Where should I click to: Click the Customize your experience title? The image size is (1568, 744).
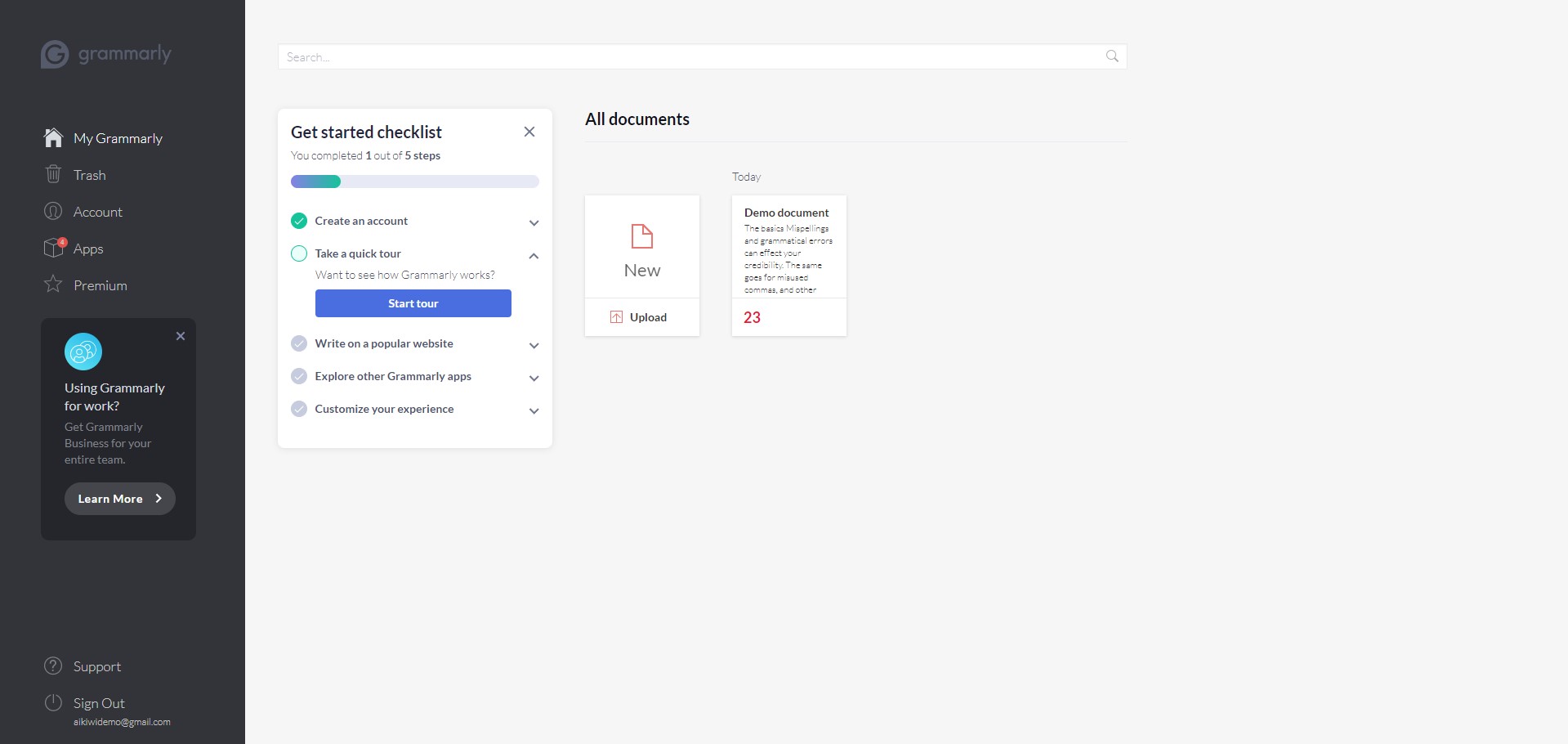[x=384, y=409]
